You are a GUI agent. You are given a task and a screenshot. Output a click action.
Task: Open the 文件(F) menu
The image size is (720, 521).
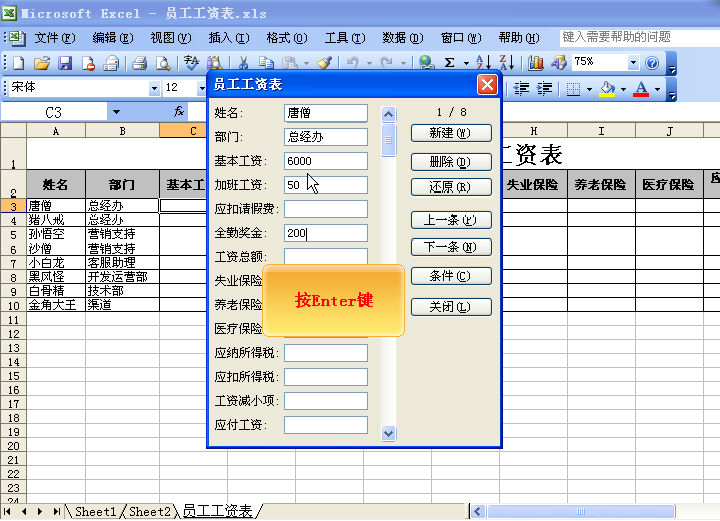point(55,38)
